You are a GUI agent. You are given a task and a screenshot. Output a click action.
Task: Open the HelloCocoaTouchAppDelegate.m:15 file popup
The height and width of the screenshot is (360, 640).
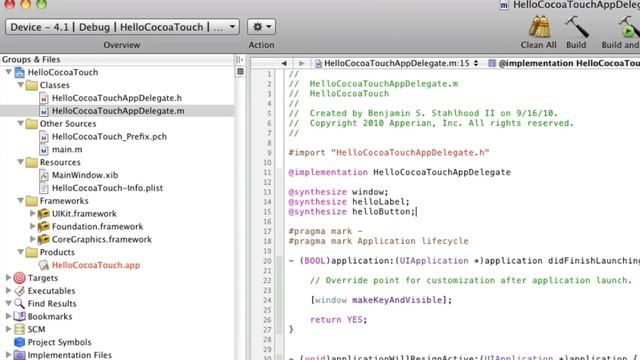tap(396, 63)
